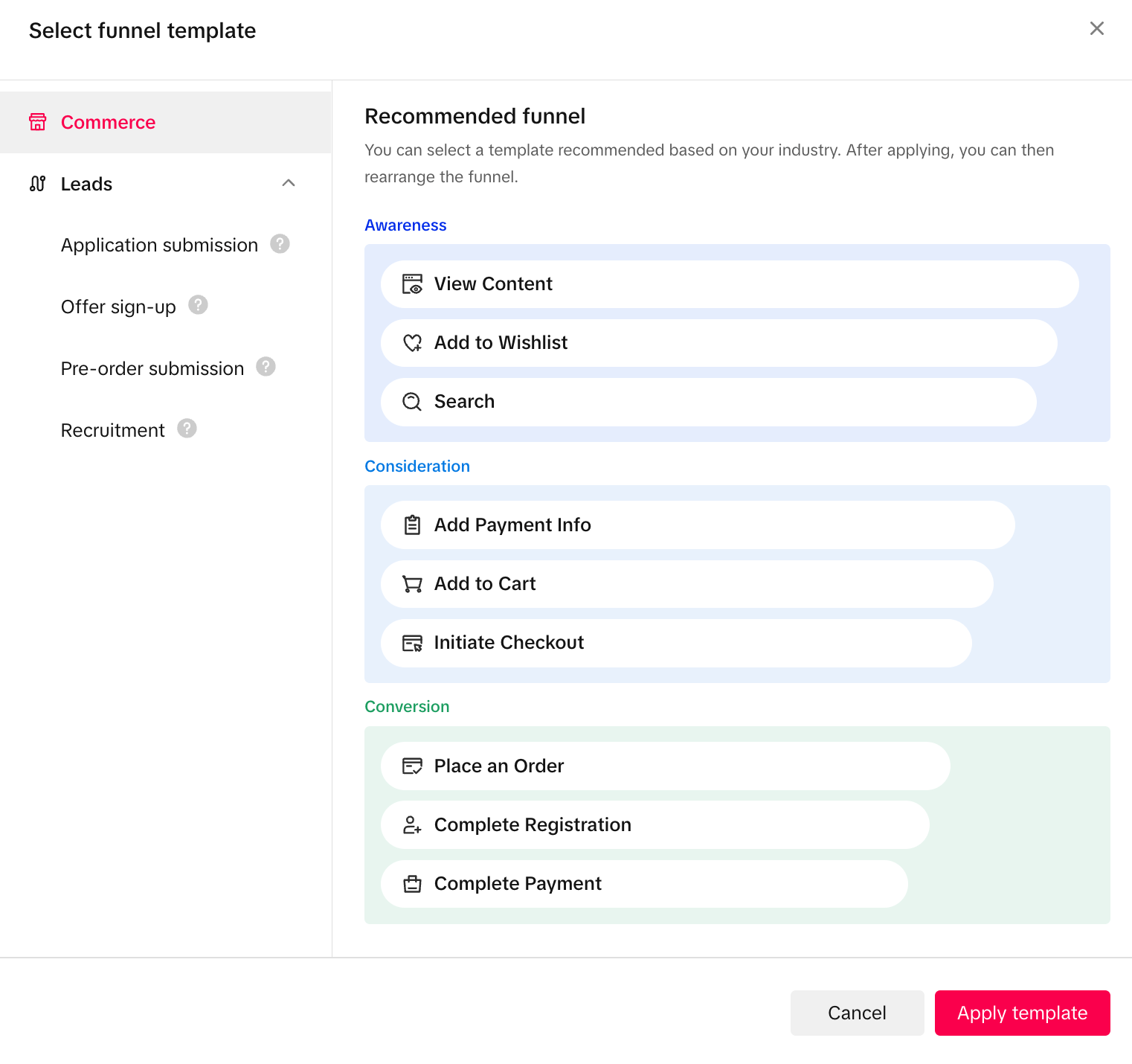Click the Complete Payment step
This screenshot has height=1064, width=1132.
coord(644,884)
